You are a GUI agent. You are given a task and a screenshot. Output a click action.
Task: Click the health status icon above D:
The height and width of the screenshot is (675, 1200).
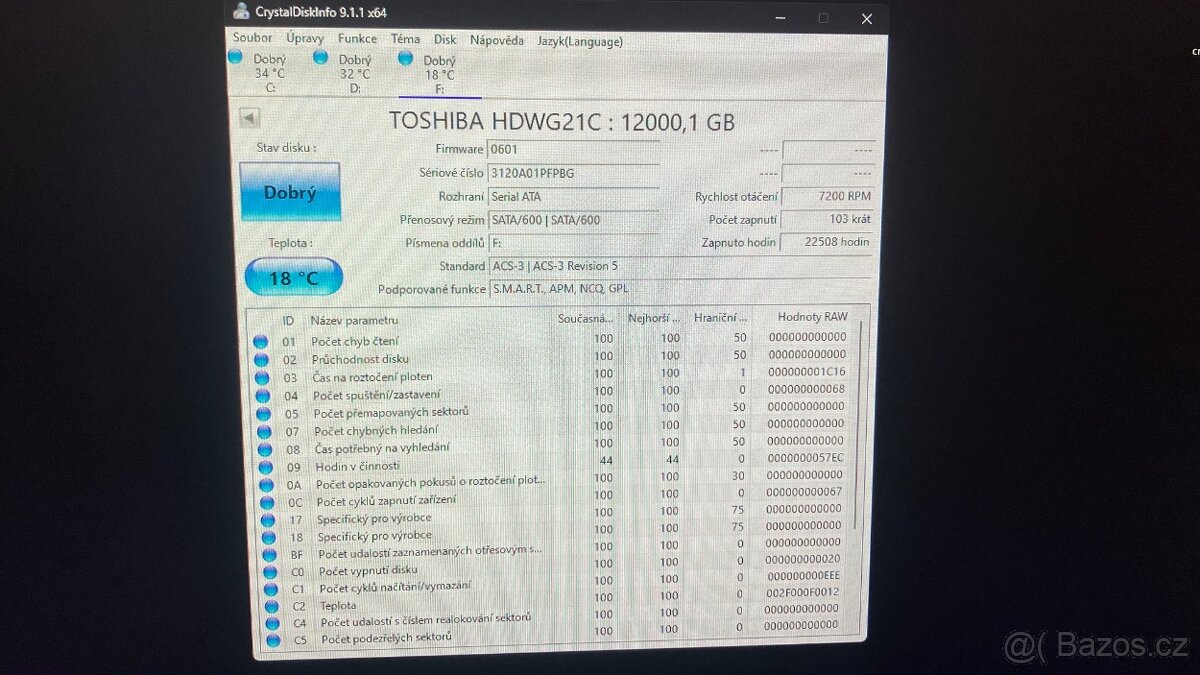coord(320,57)
